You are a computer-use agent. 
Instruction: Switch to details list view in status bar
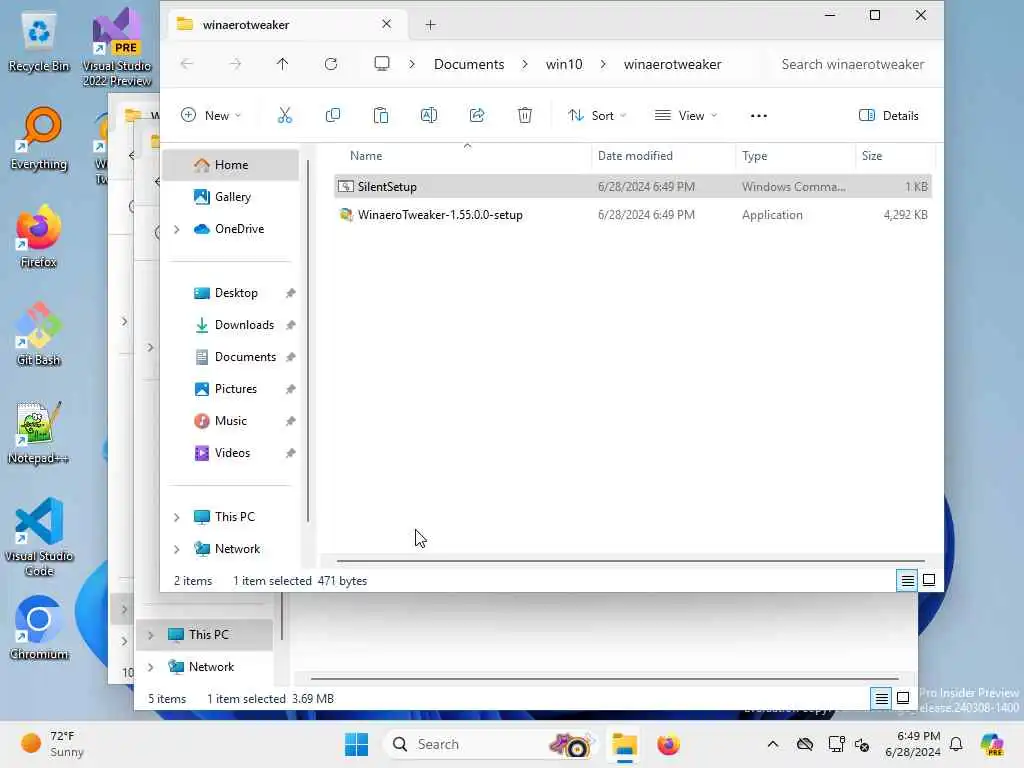point(907,580)
